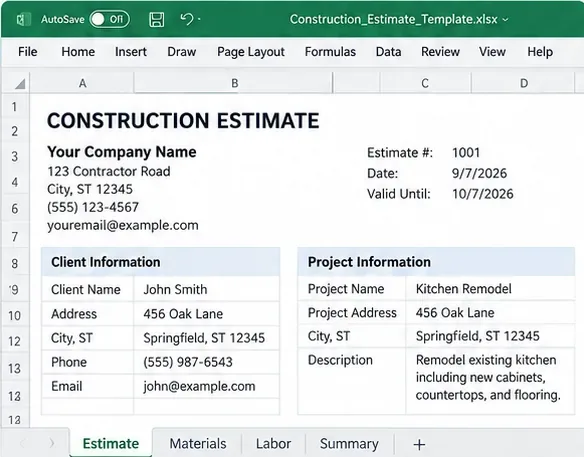This screenshot has height=457, width=584.
Task: Click the Select All corner triangle
Action: [x=20, y=84]
